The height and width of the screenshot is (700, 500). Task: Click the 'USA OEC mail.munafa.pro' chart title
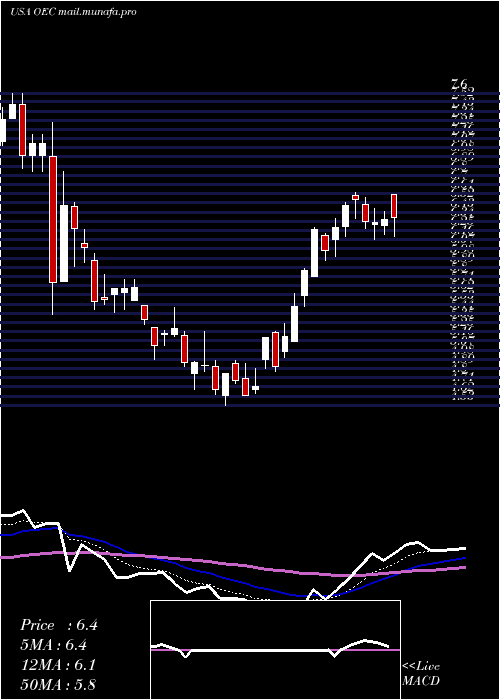pos(73,12)
